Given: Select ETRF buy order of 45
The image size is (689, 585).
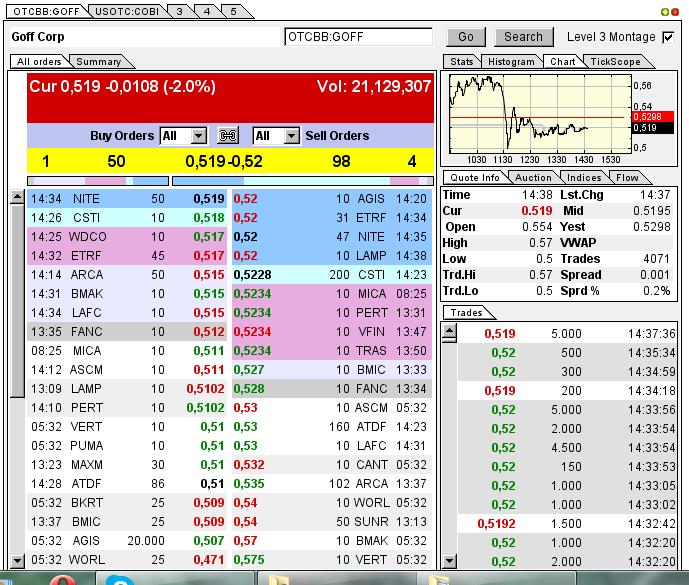Looking at the screenshot, I should coord(127,256).
